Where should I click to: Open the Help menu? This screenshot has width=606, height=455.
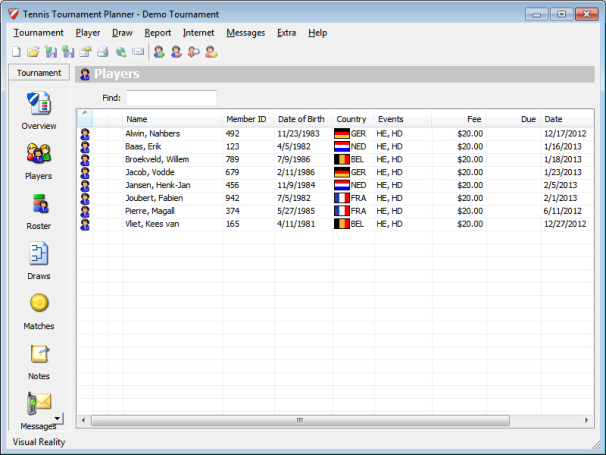pyautogui.click(x=317, y=33)
